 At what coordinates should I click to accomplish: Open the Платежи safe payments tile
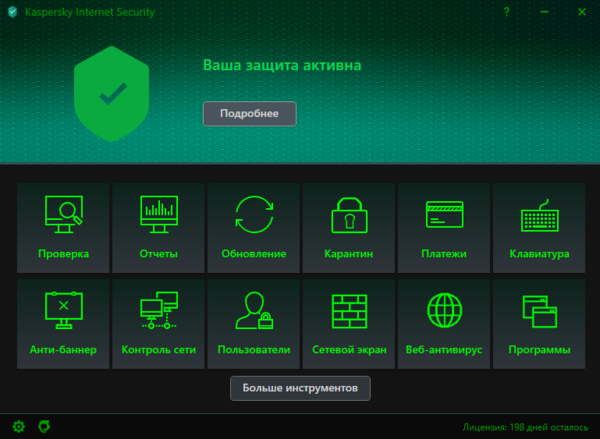point(444,228)
